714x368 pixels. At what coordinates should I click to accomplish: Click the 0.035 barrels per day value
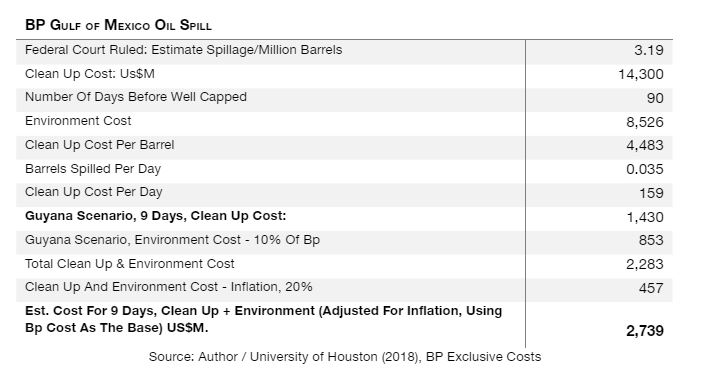645,169
